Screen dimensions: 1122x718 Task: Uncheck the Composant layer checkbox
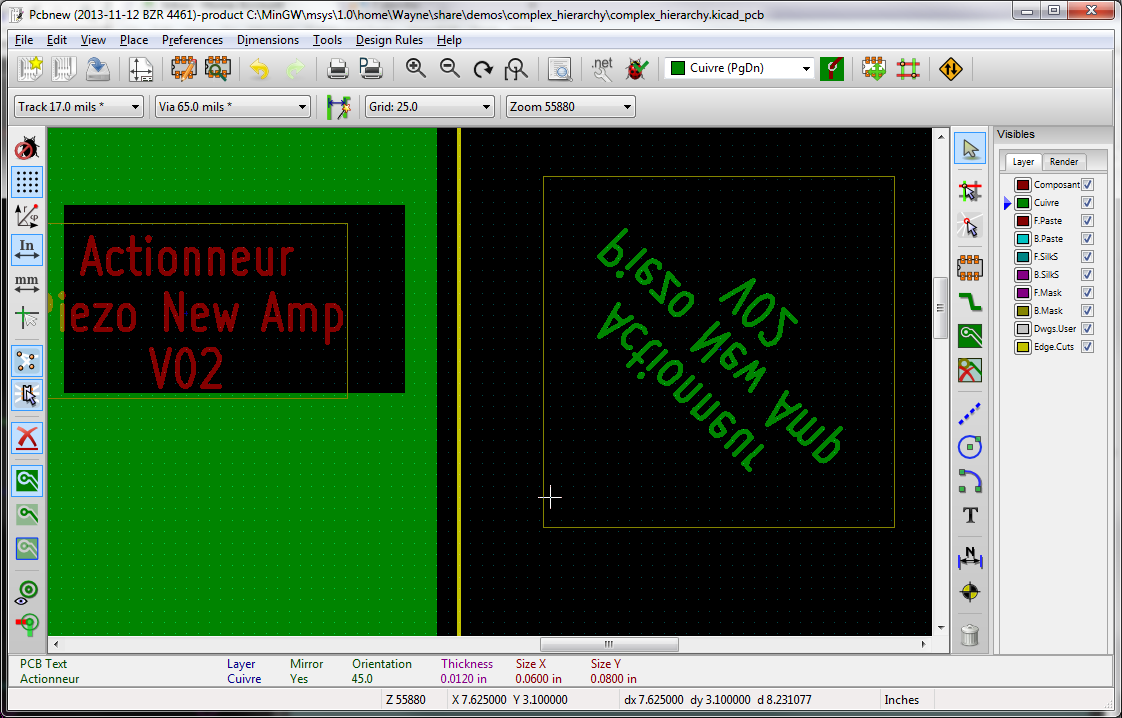click(1088, 185)
